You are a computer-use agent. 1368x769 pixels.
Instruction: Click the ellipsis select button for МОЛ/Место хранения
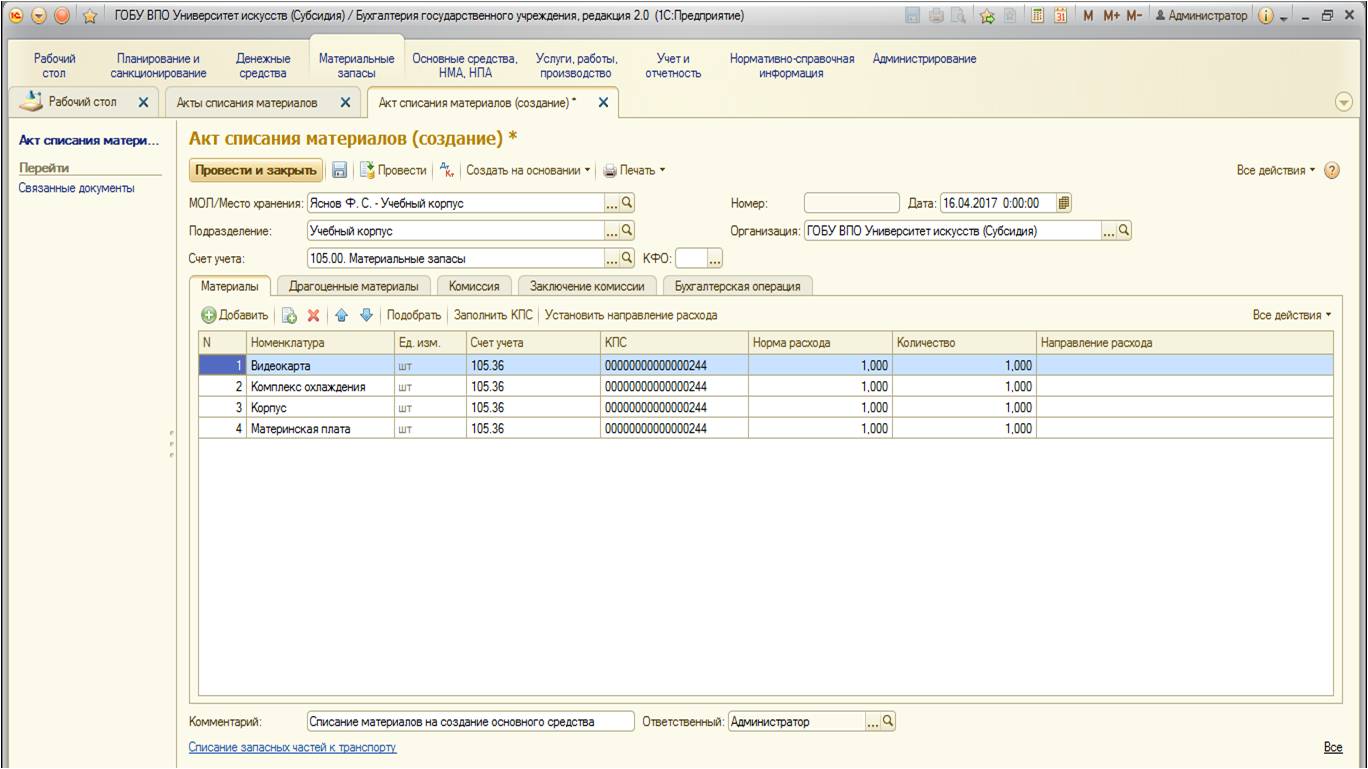(x=612, y=203)
